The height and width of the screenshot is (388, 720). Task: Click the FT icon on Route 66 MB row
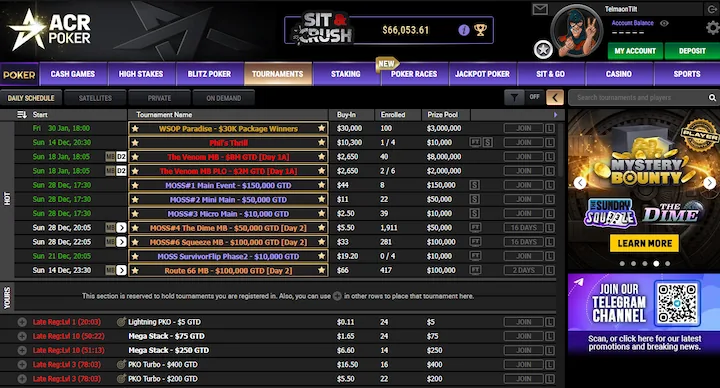coord(475,270)
